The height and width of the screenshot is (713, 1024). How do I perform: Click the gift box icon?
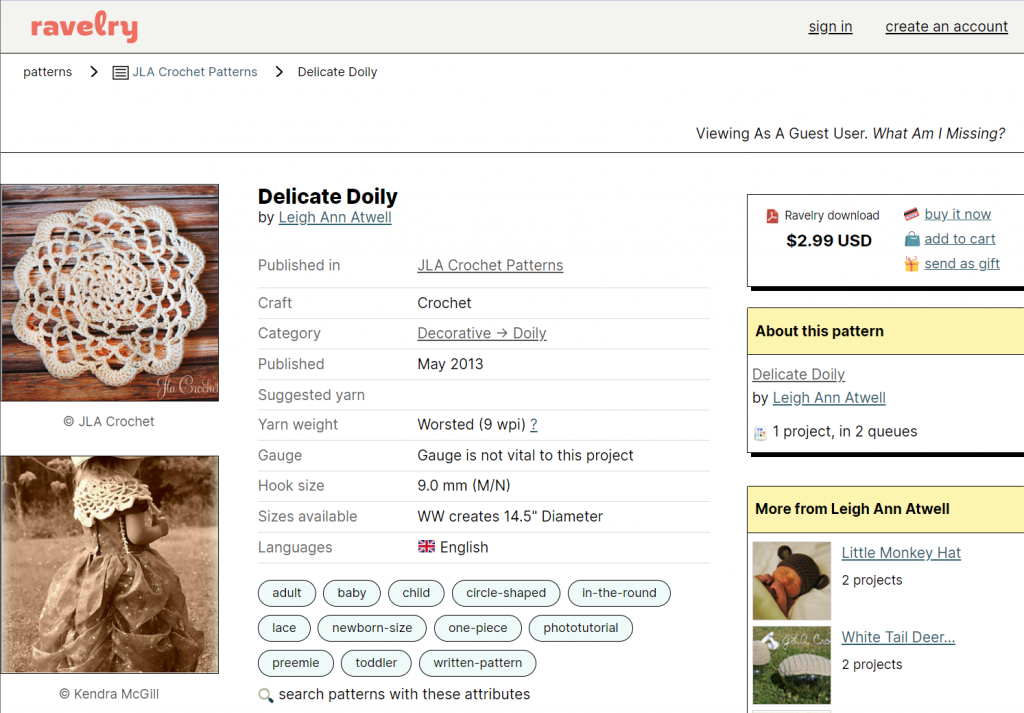coord(911,264)
